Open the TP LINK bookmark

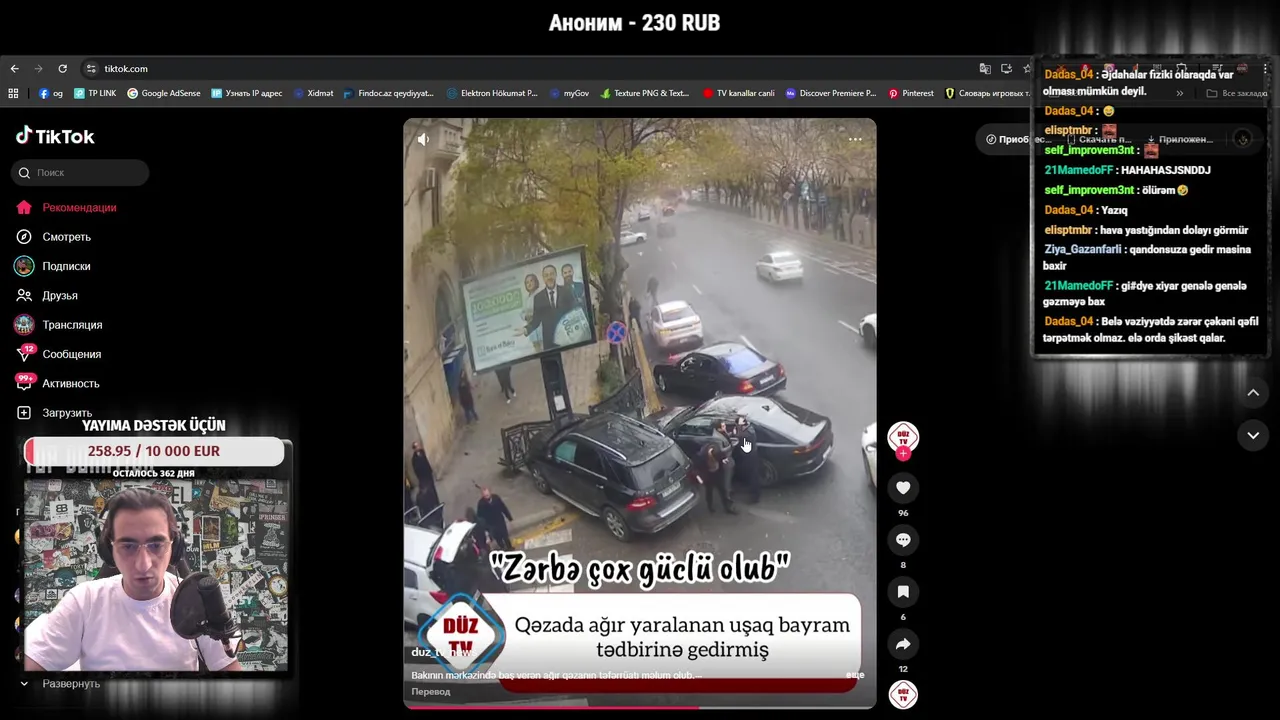[x=95, y=93]
